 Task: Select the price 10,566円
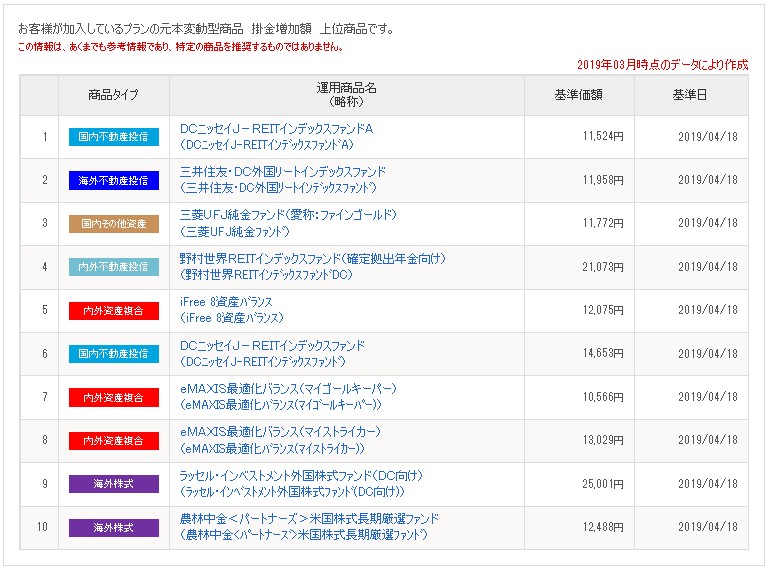pos(603,397)
